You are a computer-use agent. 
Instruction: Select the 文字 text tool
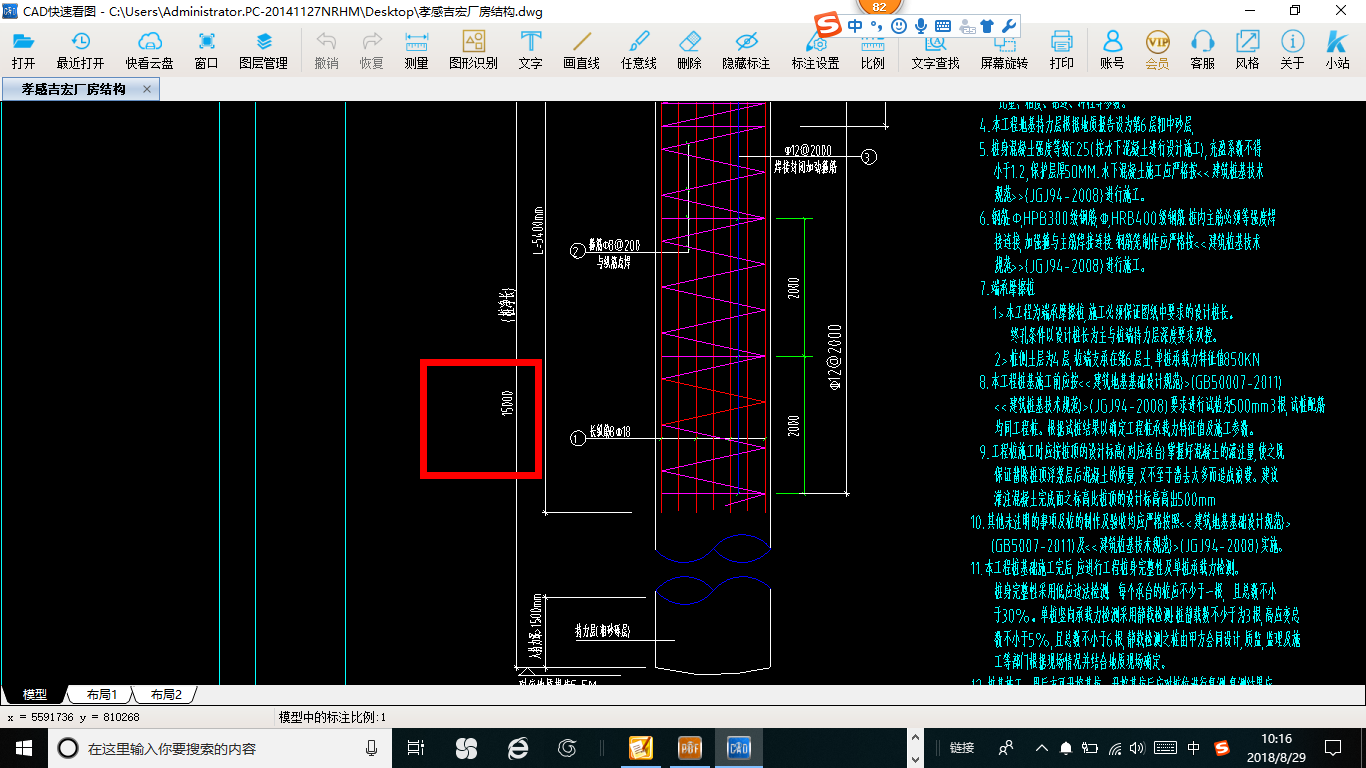(x=531, y=50)
